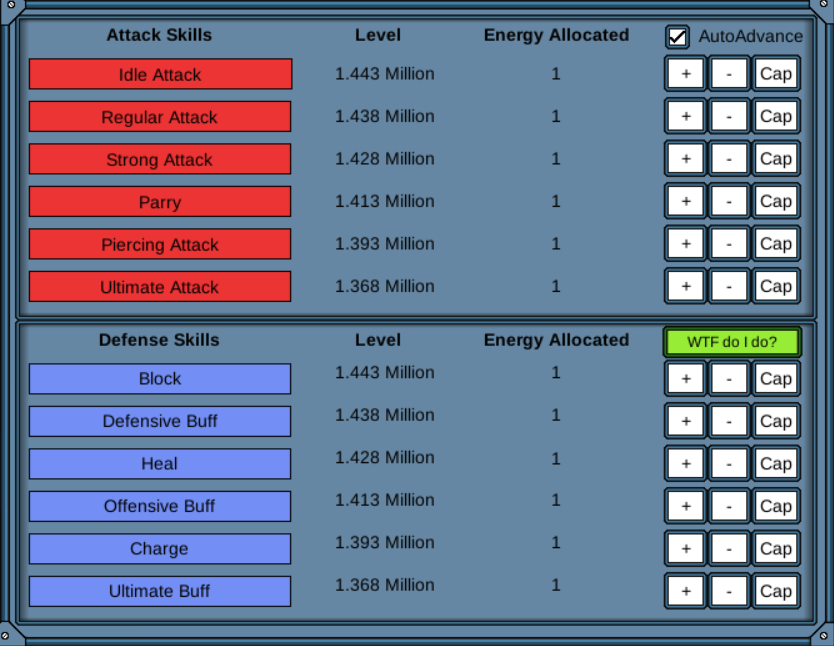Select the Idle Attack skill
The image size is (834, 646).
pyautogui.click(x=160, y=74)
